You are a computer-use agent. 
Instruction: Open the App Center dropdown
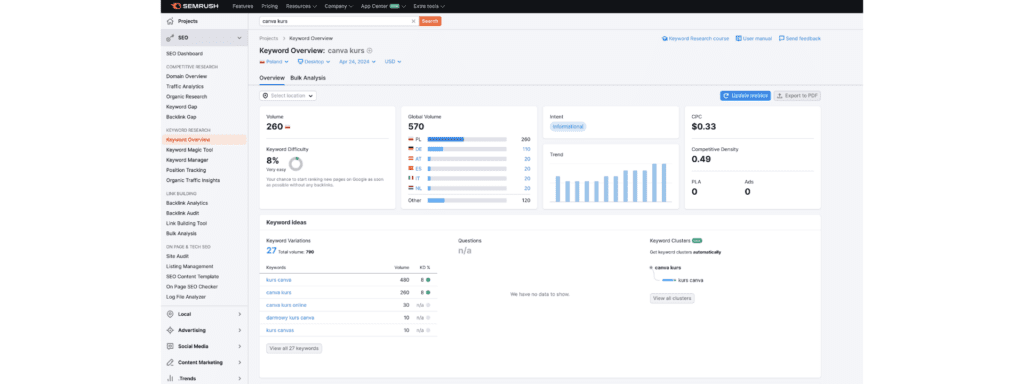[x=382, y=6]
